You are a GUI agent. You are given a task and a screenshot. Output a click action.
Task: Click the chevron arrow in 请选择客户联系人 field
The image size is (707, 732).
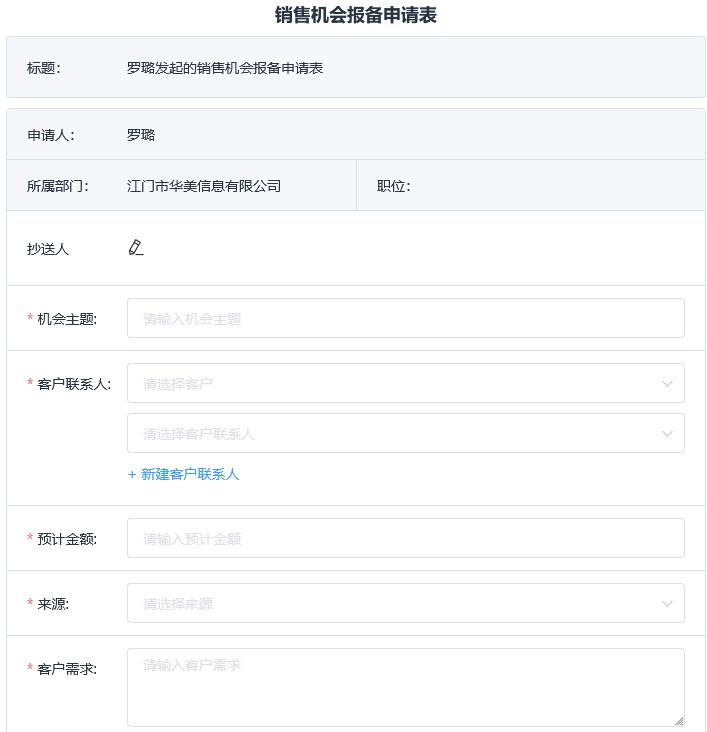(x=667, y=434)
